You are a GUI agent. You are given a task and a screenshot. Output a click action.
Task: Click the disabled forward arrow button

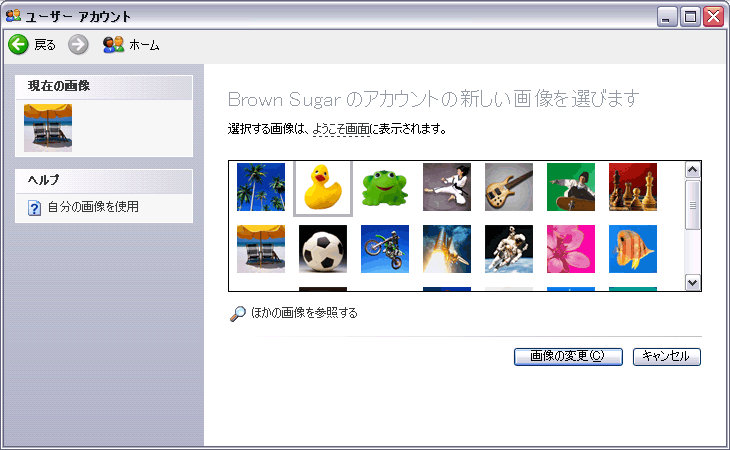pos(78,45)
